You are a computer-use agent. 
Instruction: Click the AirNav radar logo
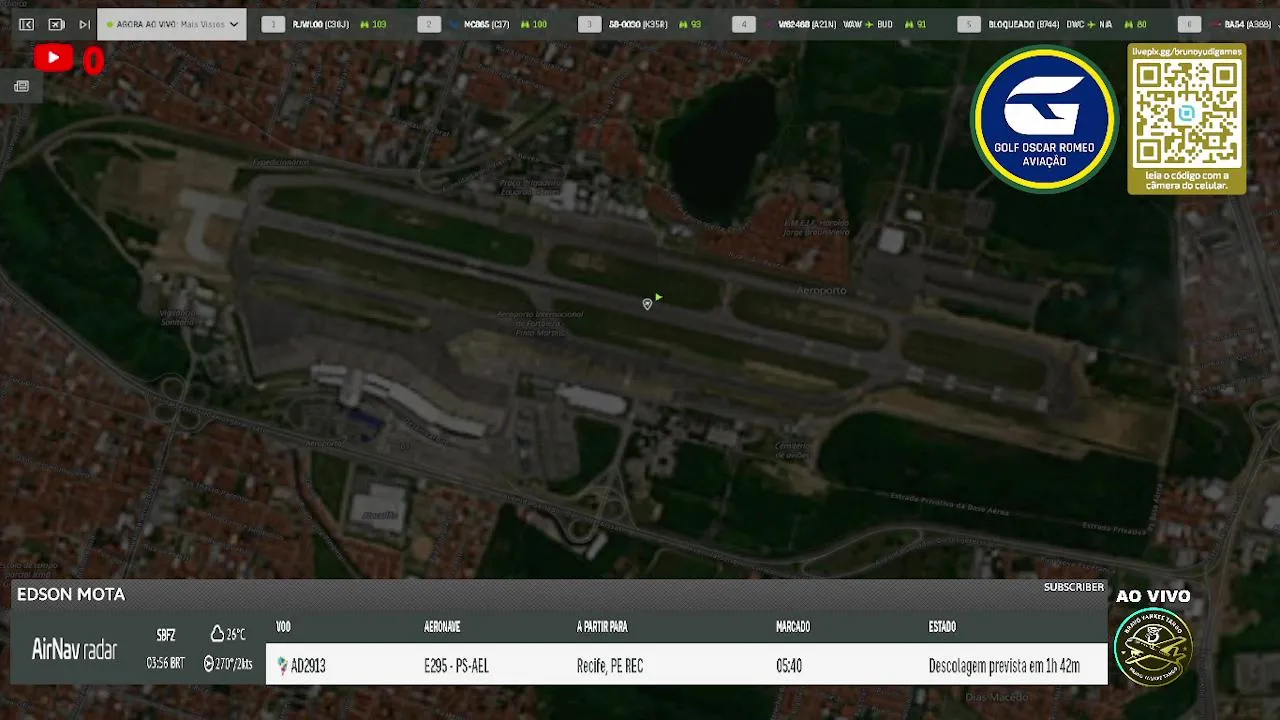point(74,650)
